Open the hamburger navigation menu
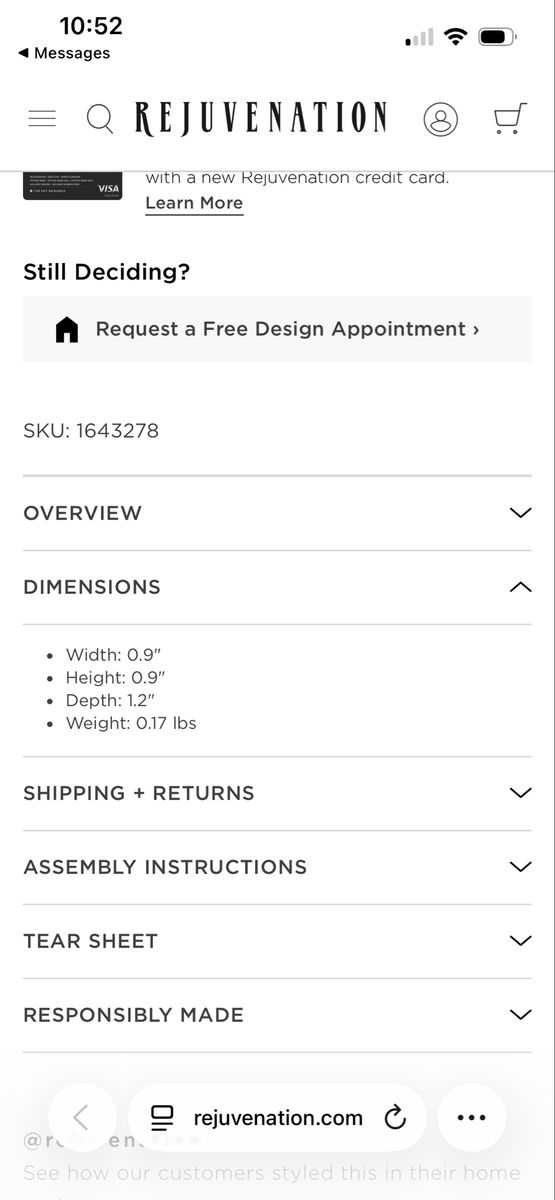Viewport: 555px width, 1200px height. (42, 118)
